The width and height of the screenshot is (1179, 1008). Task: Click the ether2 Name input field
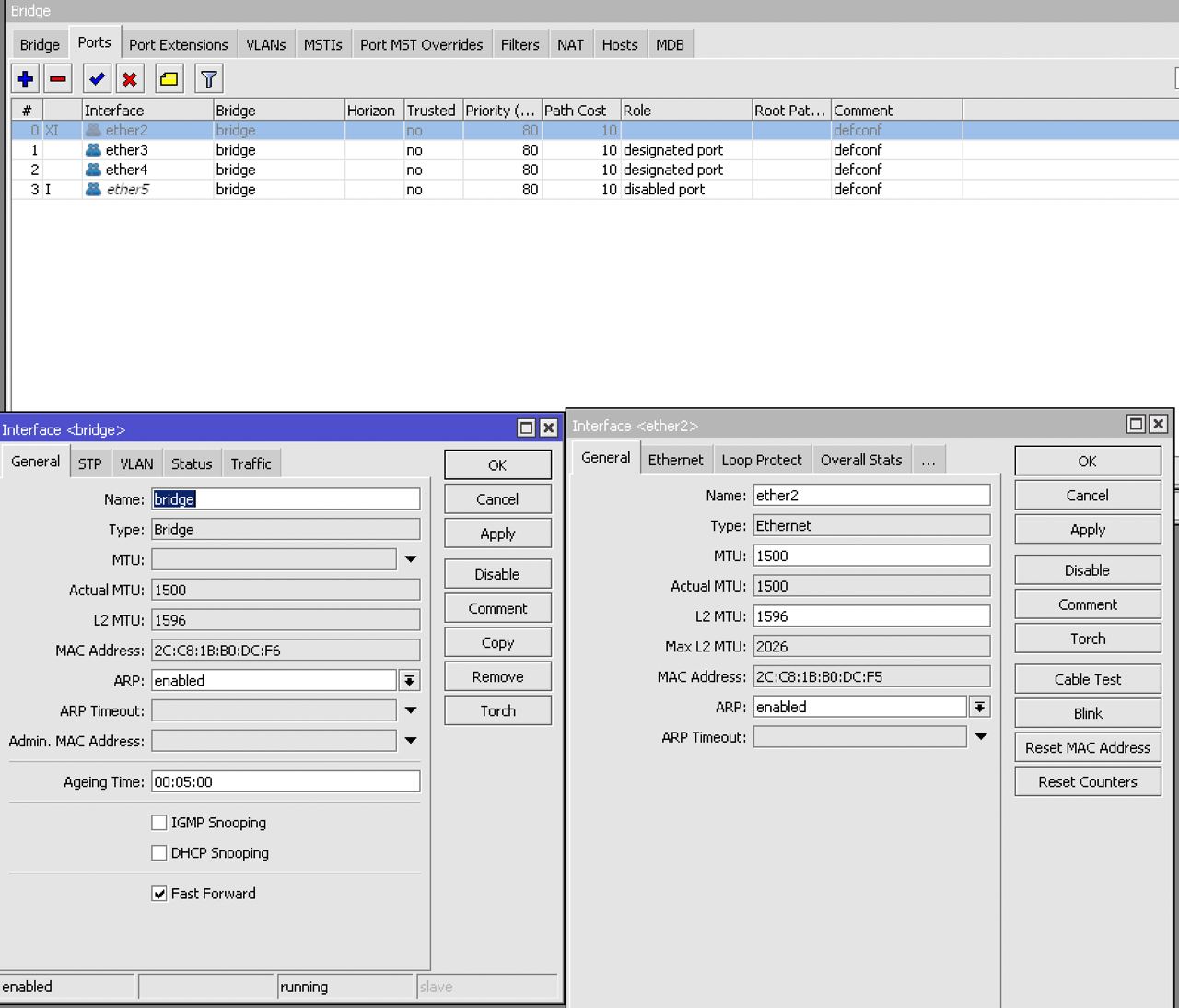871,495
